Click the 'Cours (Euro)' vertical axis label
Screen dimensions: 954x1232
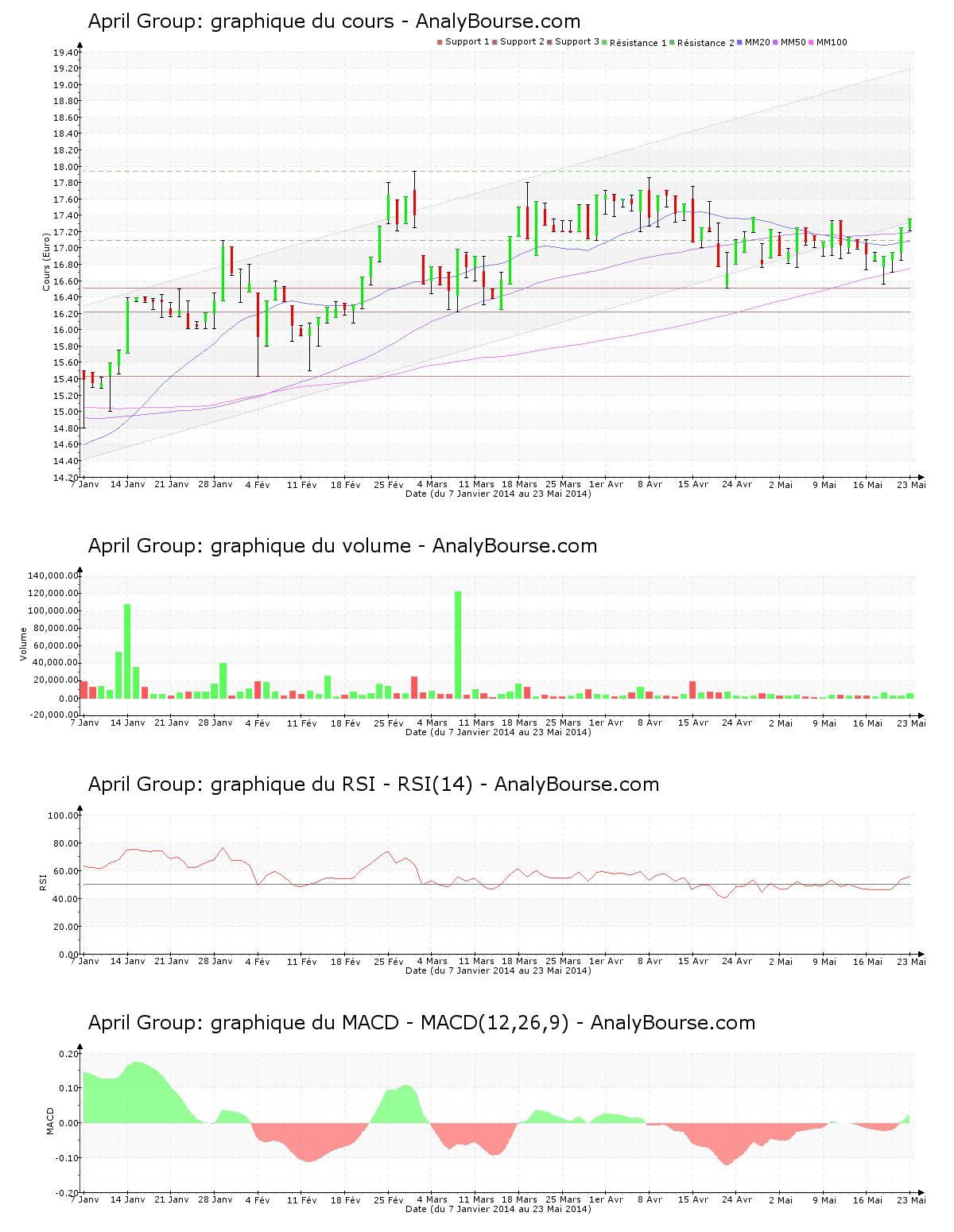(x=47, y=261)
